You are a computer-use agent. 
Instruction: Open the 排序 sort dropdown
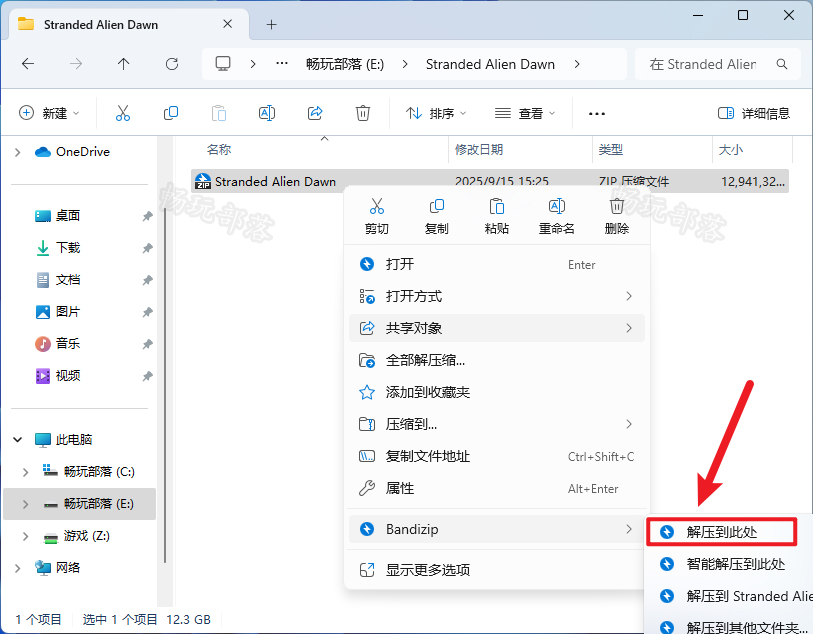(436, 113)
